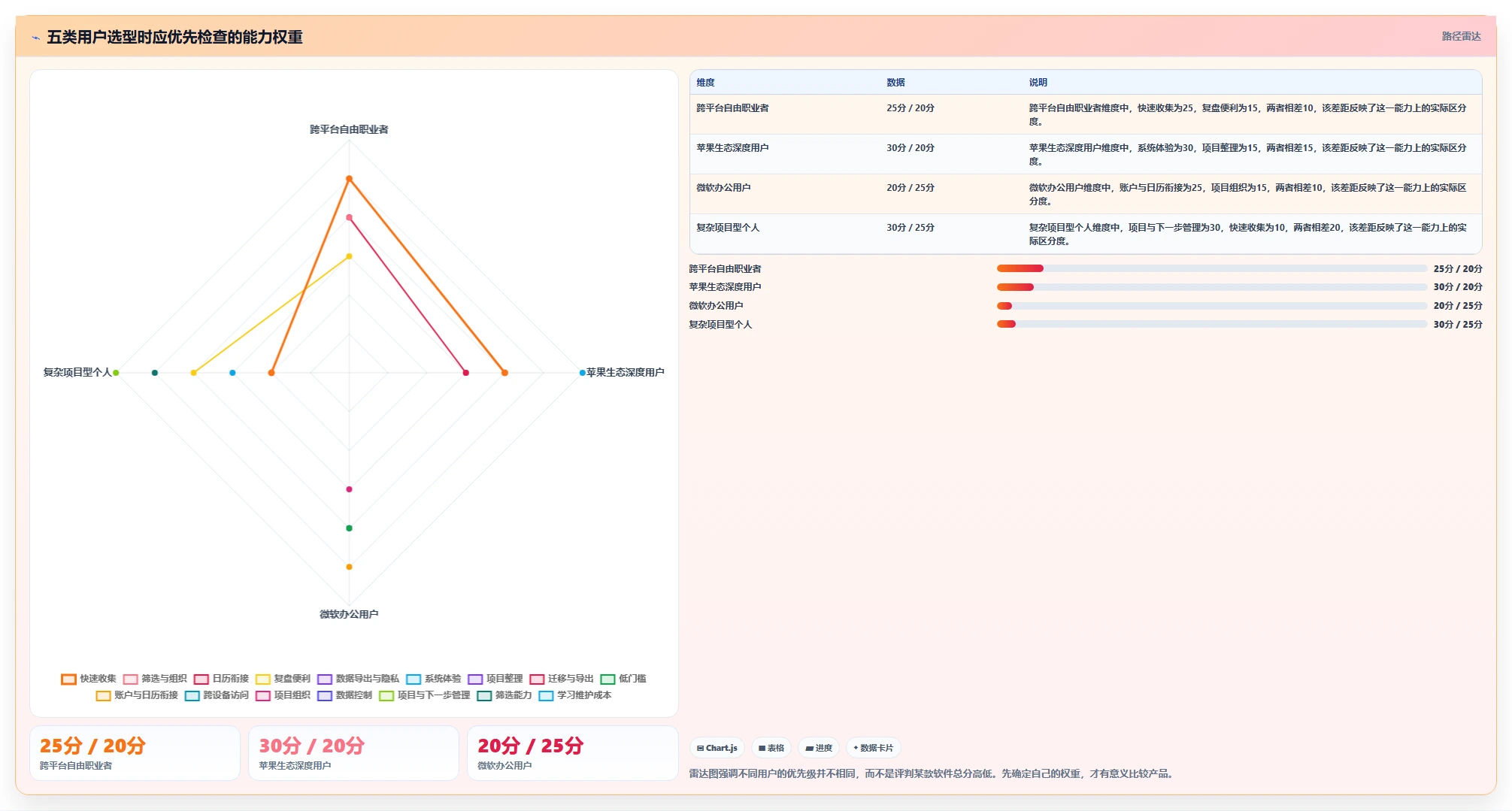Click the table description mentioning 项目与下一步管理为30

tap(1248, 235)
